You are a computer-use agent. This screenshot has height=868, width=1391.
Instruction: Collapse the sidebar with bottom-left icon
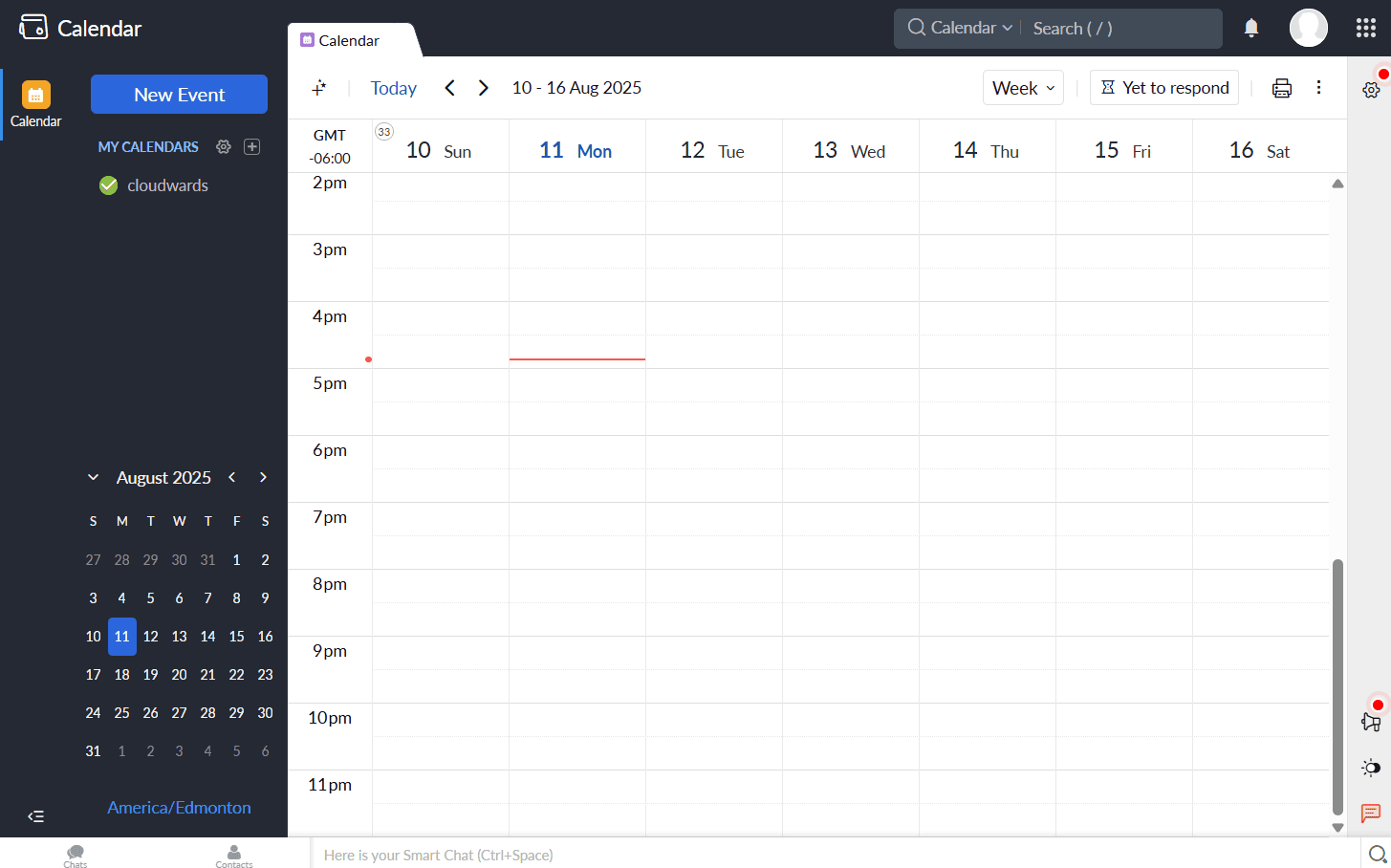pyautogui.click(x=35, y=816)
